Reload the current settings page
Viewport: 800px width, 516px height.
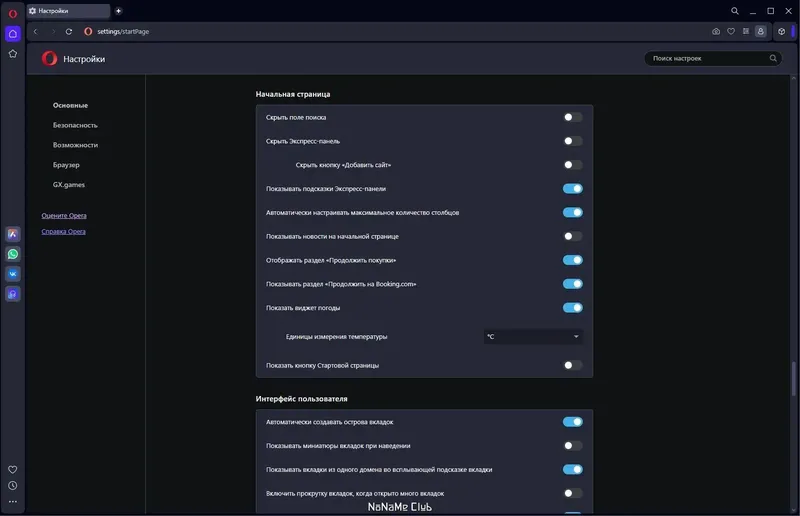tap(69, 31)
